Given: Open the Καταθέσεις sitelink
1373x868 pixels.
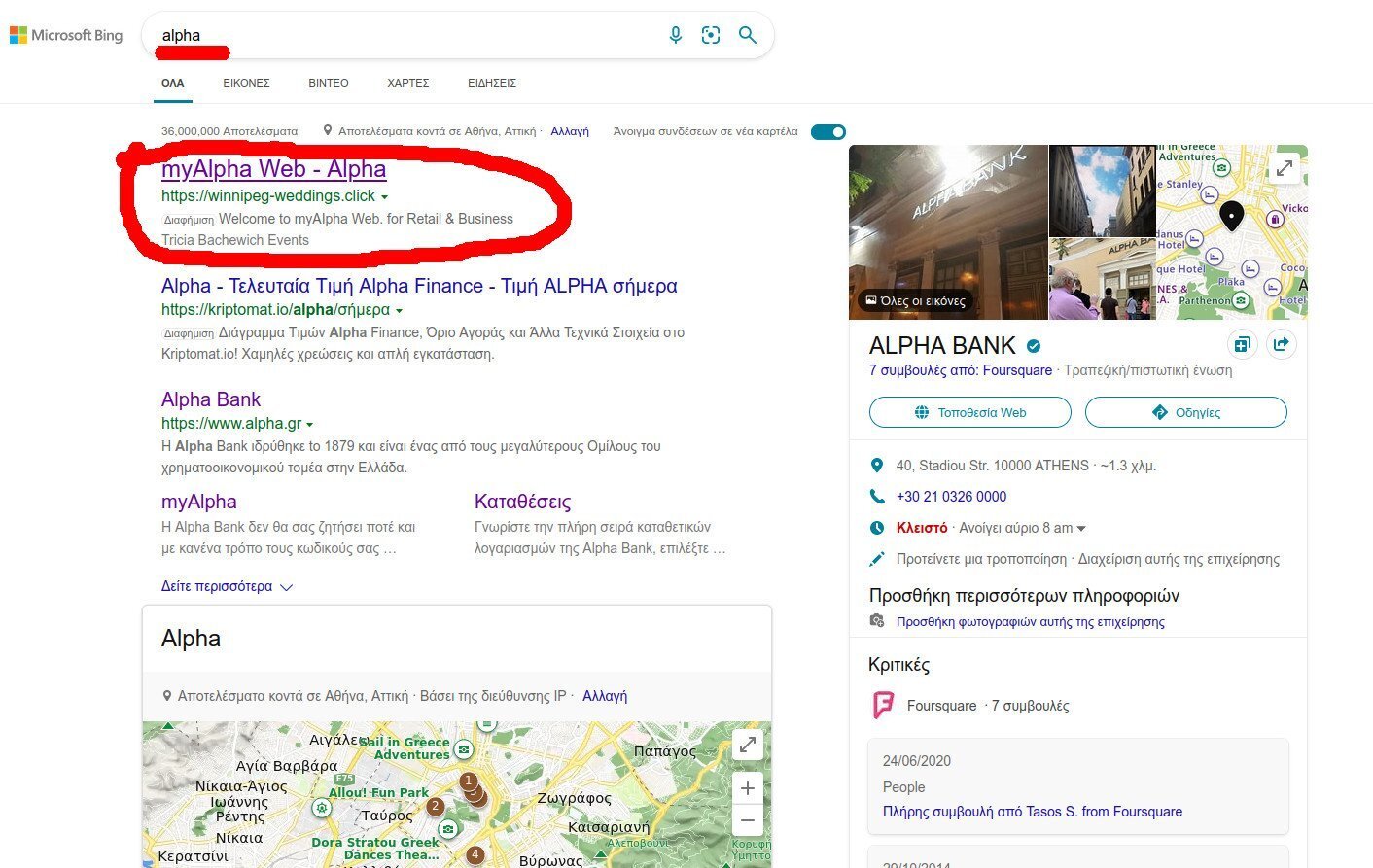Looking at the screenshot, I should (522, 502).
